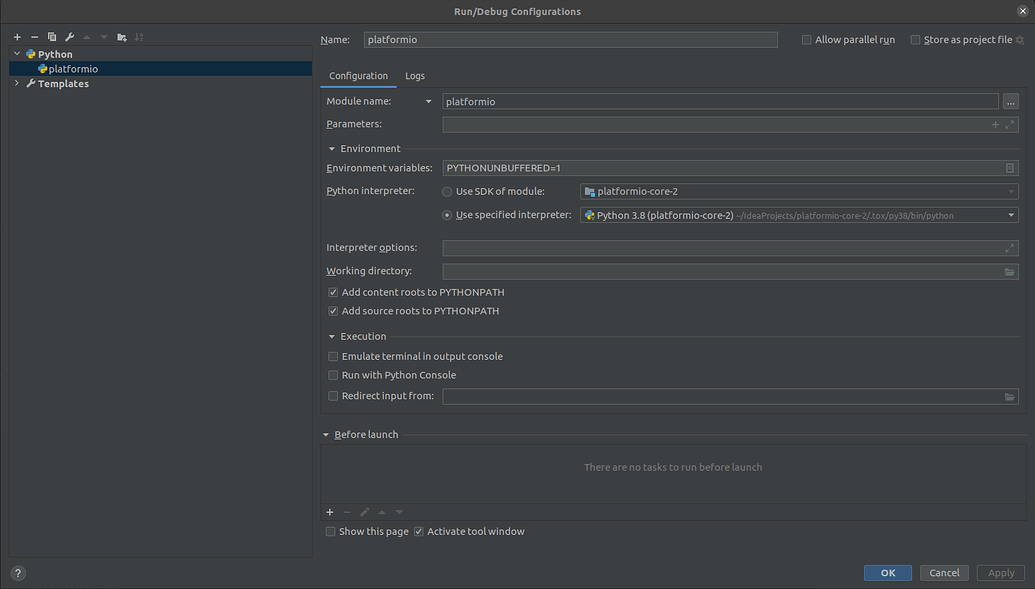Collapse the Before launch section

click(x=325, y=434)
